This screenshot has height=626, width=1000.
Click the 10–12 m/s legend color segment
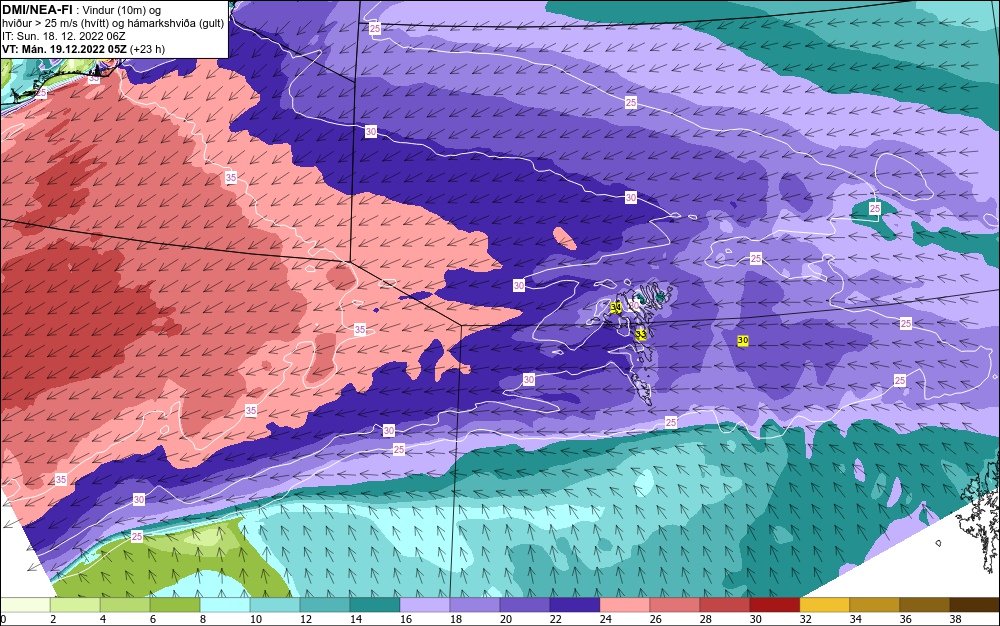click(275, 605)
